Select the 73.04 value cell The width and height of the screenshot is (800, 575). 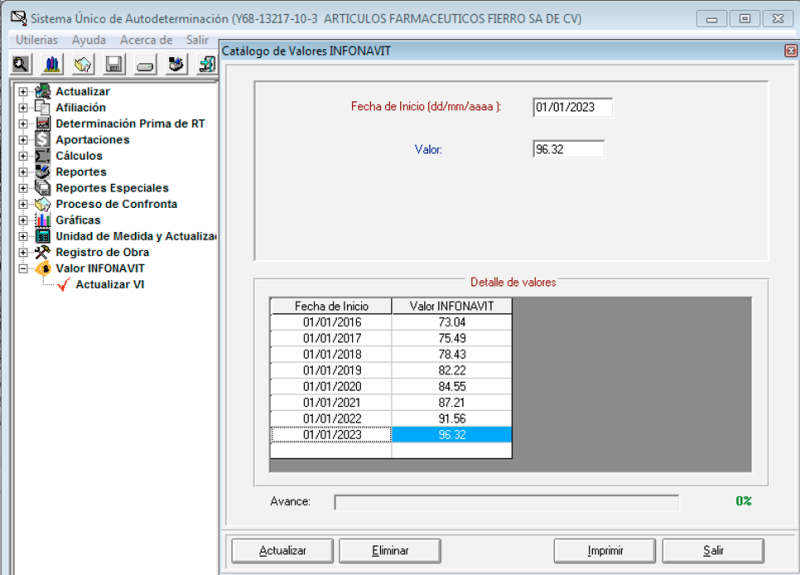(452, 322)
